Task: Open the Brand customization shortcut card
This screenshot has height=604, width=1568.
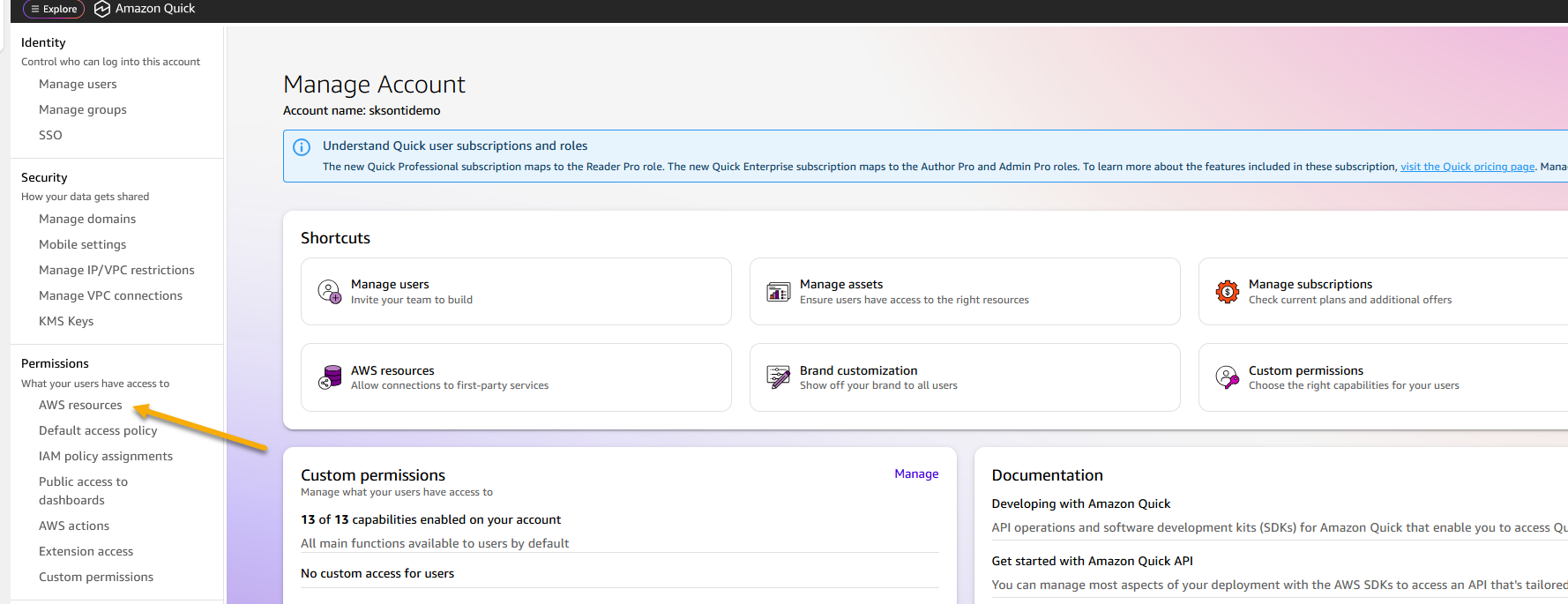Action: point(965,377)
